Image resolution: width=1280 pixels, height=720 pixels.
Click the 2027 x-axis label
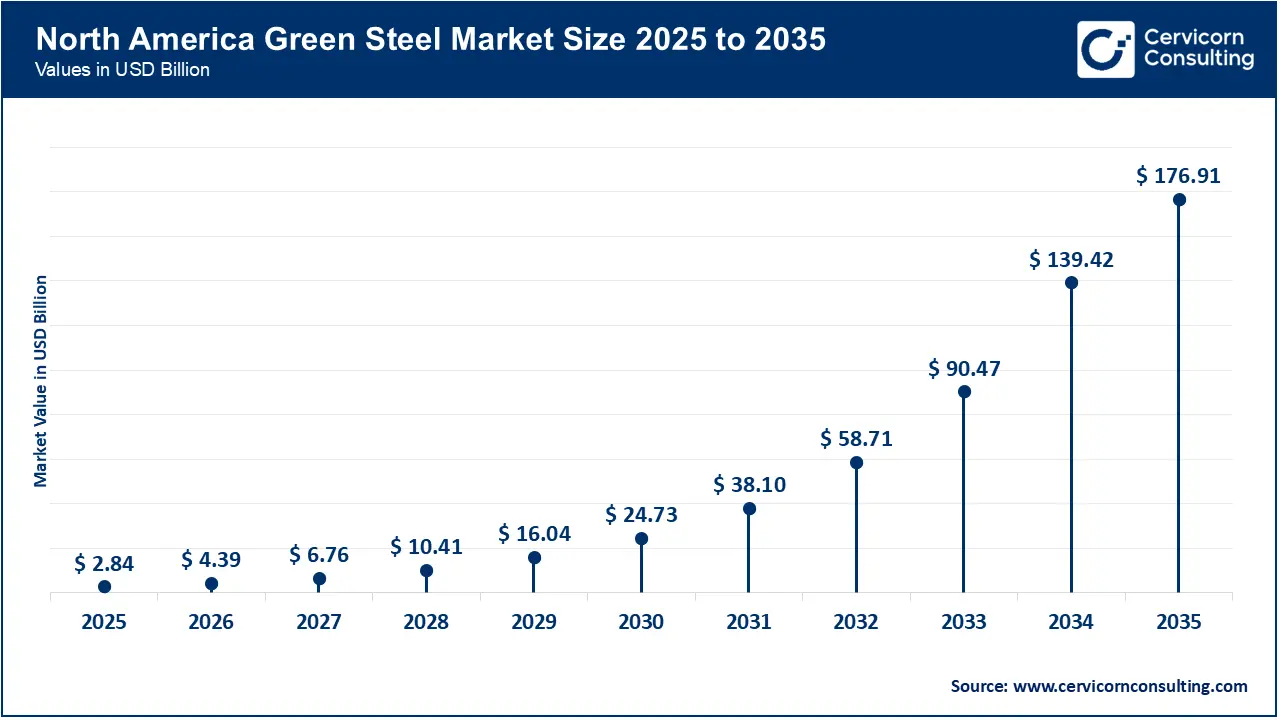tap(319, 622)
